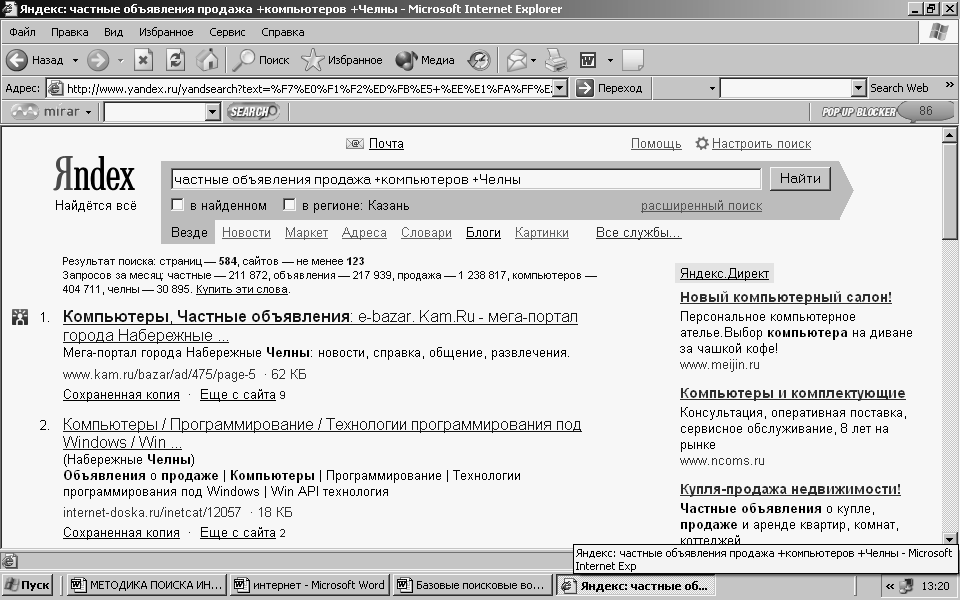Open Избранное star favorites button
Viewport: 960px width, 600px height.
(342, 60)
